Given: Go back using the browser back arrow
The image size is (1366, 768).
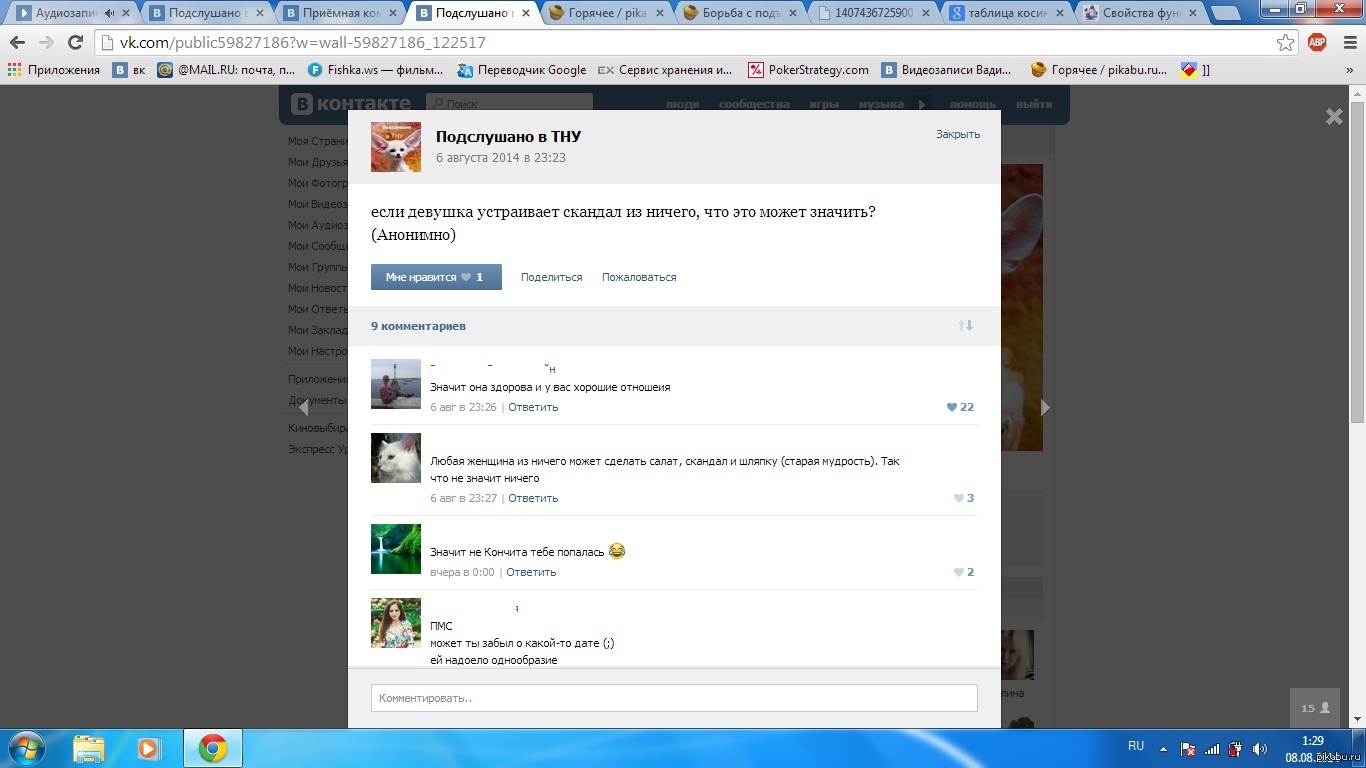Looking at the screenshot, I should click(x=17, y=42).
